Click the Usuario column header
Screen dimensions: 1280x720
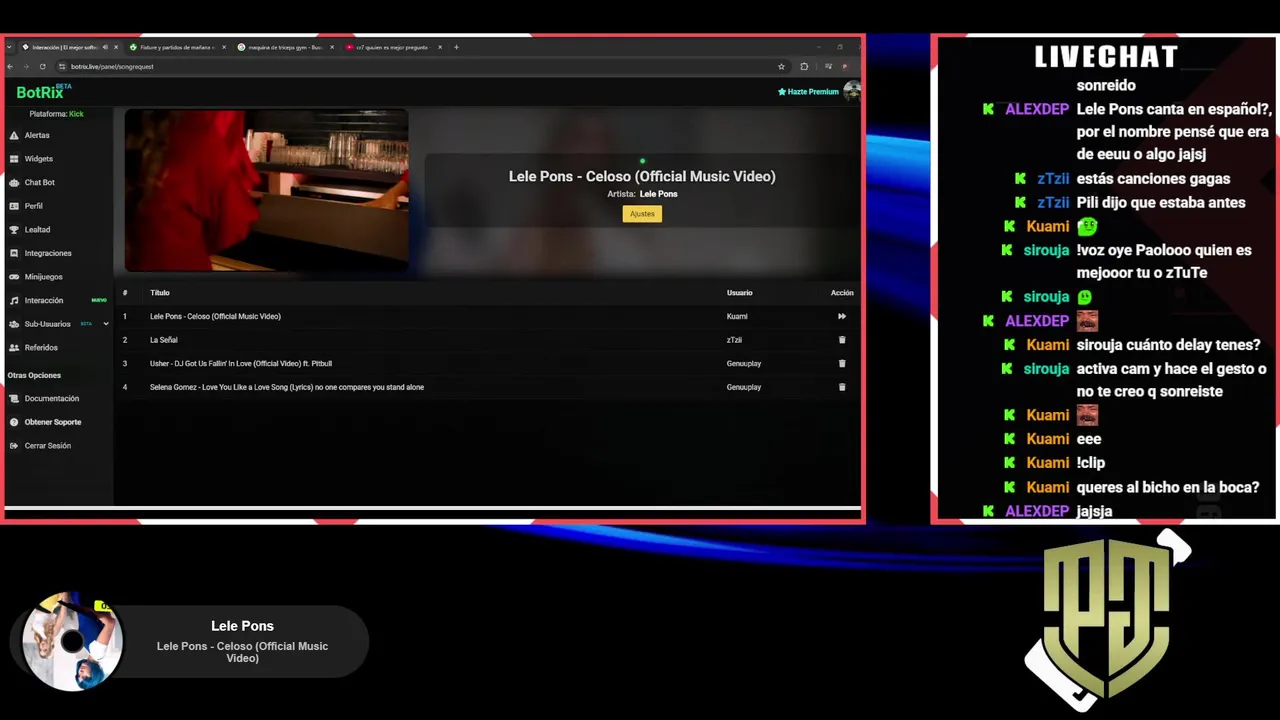739,293
